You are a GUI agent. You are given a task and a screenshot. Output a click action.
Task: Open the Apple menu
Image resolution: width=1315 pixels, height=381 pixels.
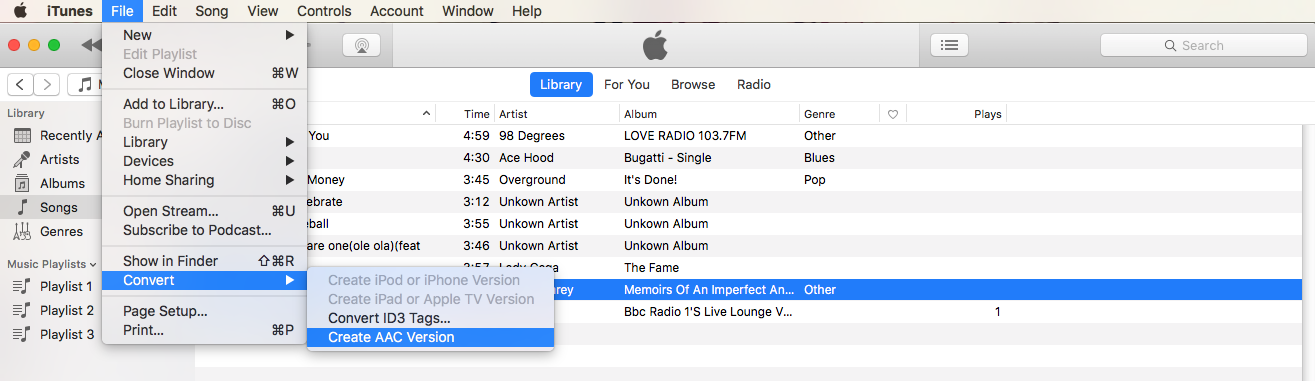tap(20, 11)
